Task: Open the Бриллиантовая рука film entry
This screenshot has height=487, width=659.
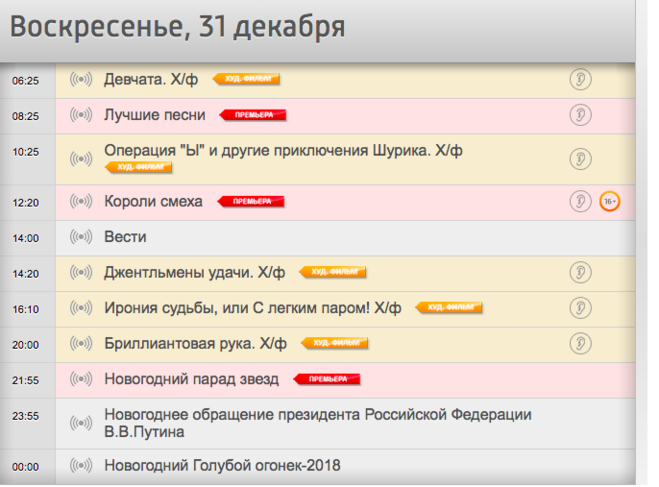Action: pos(195,344)
